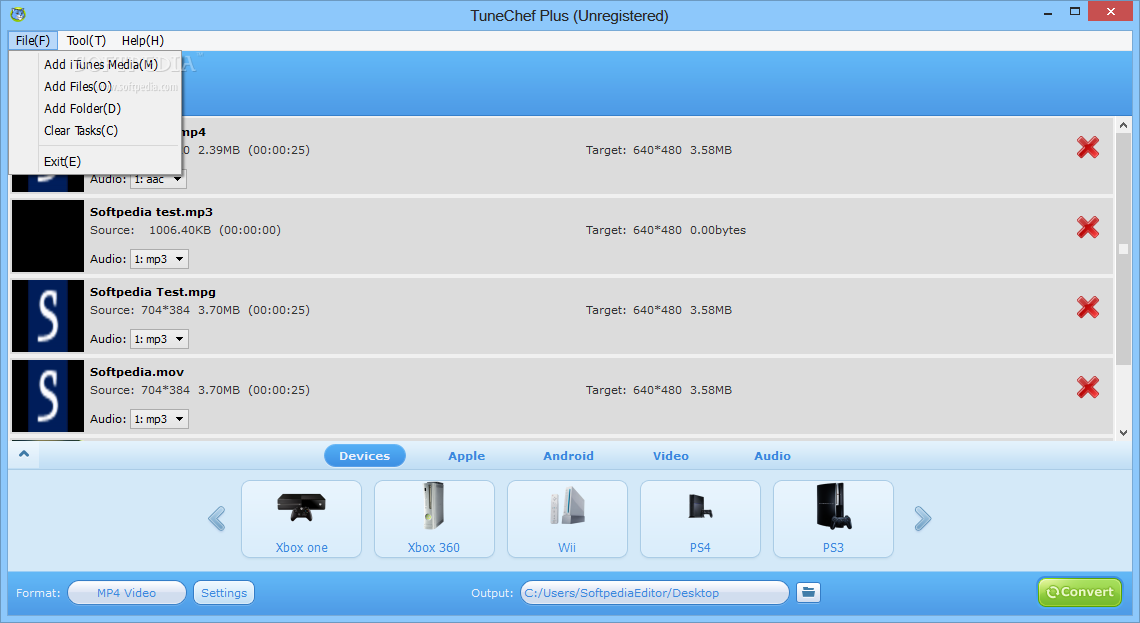Select the Xbox 360 device profile
The width and height of the screenshot is (1140, 623).
(434, 519)
